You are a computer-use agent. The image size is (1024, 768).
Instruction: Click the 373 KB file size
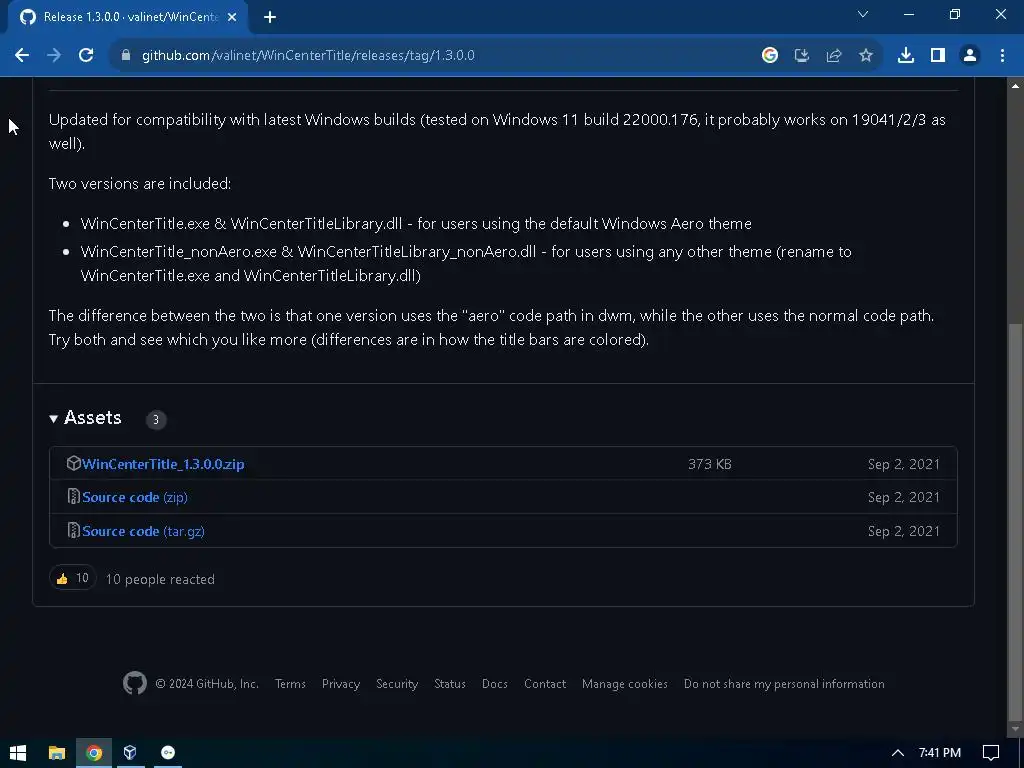point(710,464)
